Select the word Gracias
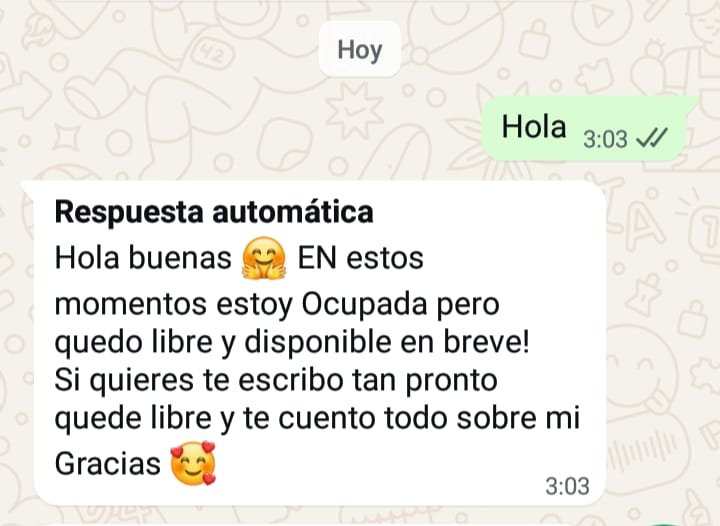The image size is (720, 526). pos(107,463)
